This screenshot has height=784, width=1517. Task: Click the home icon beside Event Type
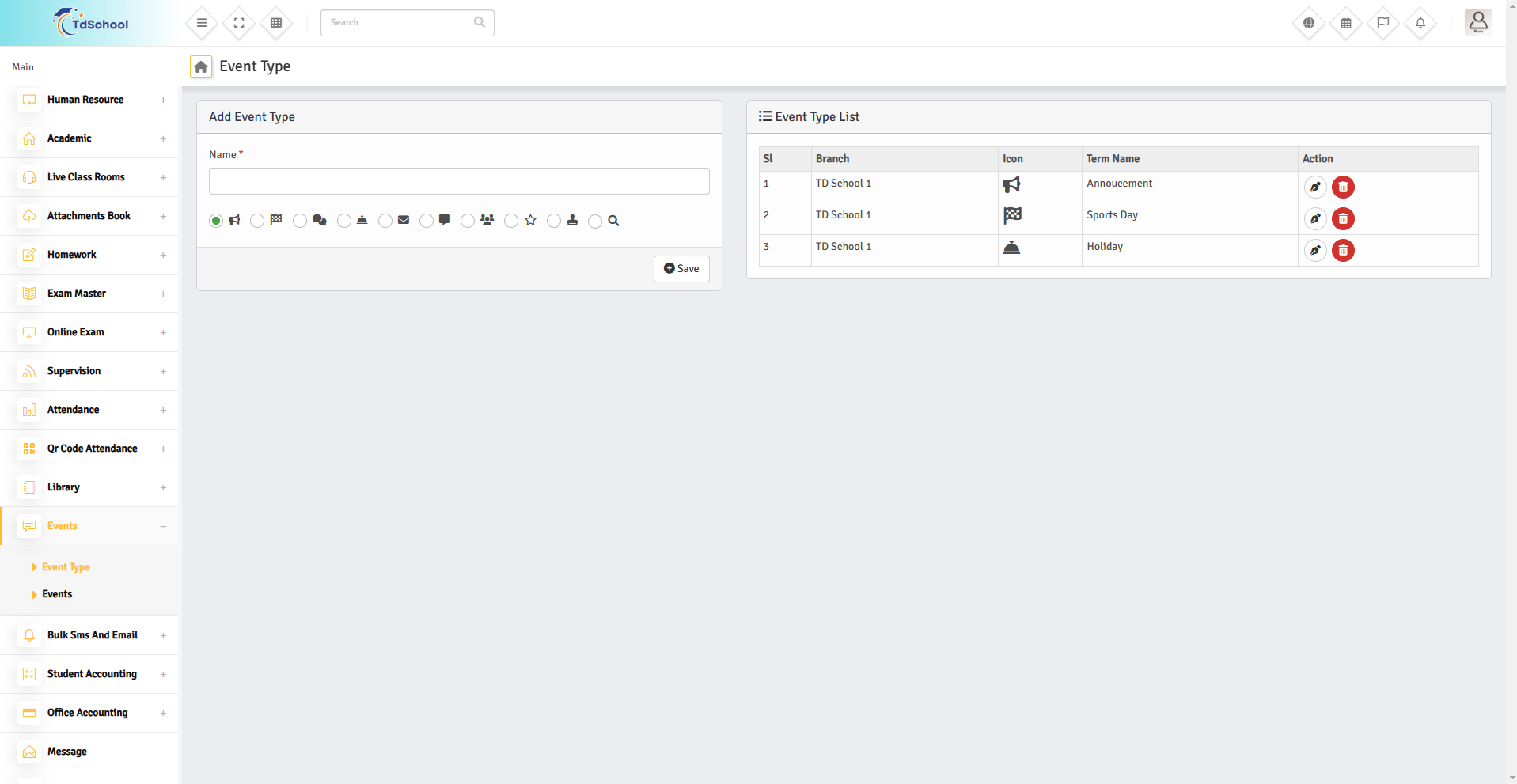pyautogui.click(x=201, y=67)
